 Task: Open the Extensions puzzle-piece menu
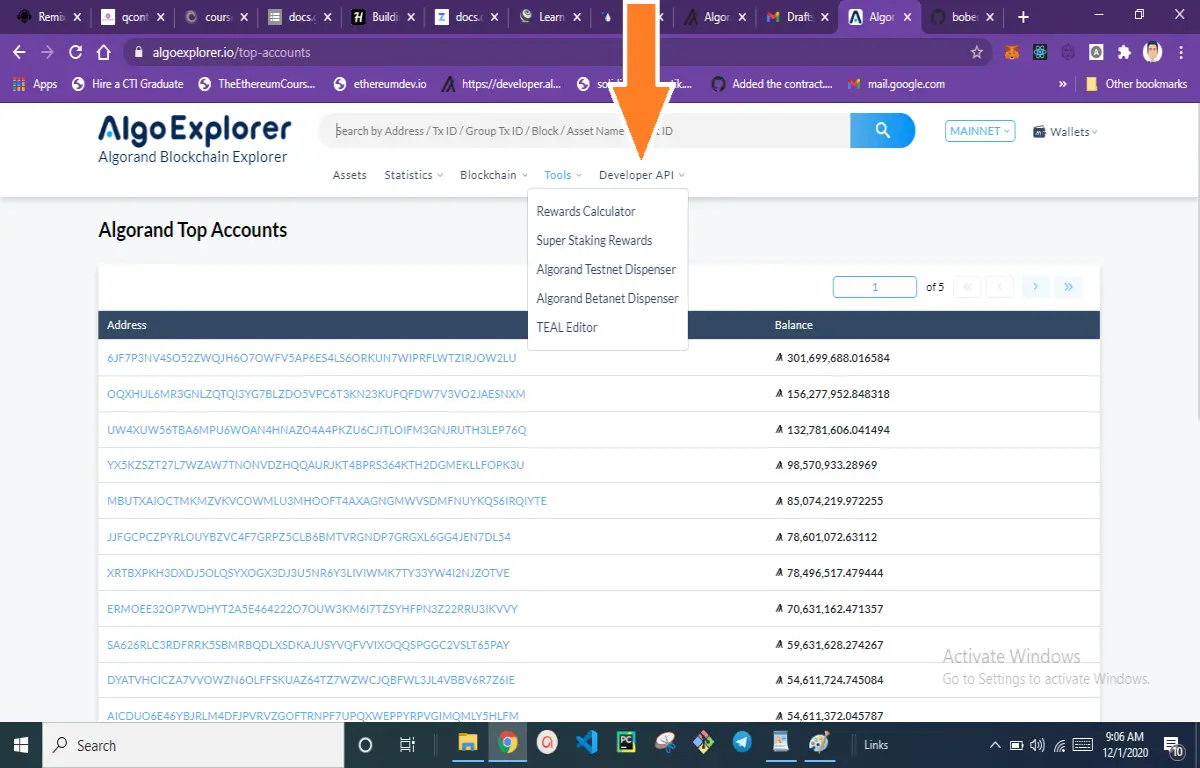tap(1124, 52)
